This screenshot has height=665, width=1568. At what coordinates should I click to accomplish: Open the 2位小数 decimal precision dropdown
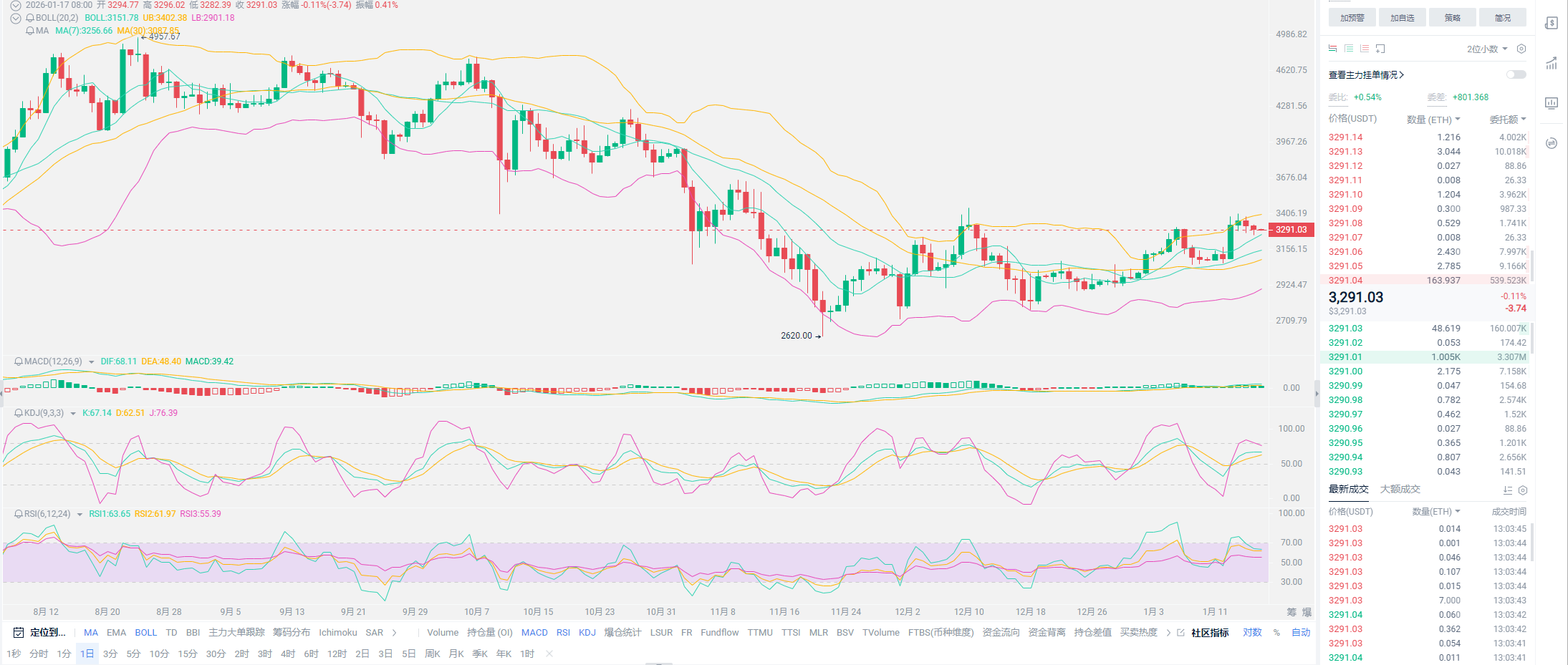(1487, 49)
